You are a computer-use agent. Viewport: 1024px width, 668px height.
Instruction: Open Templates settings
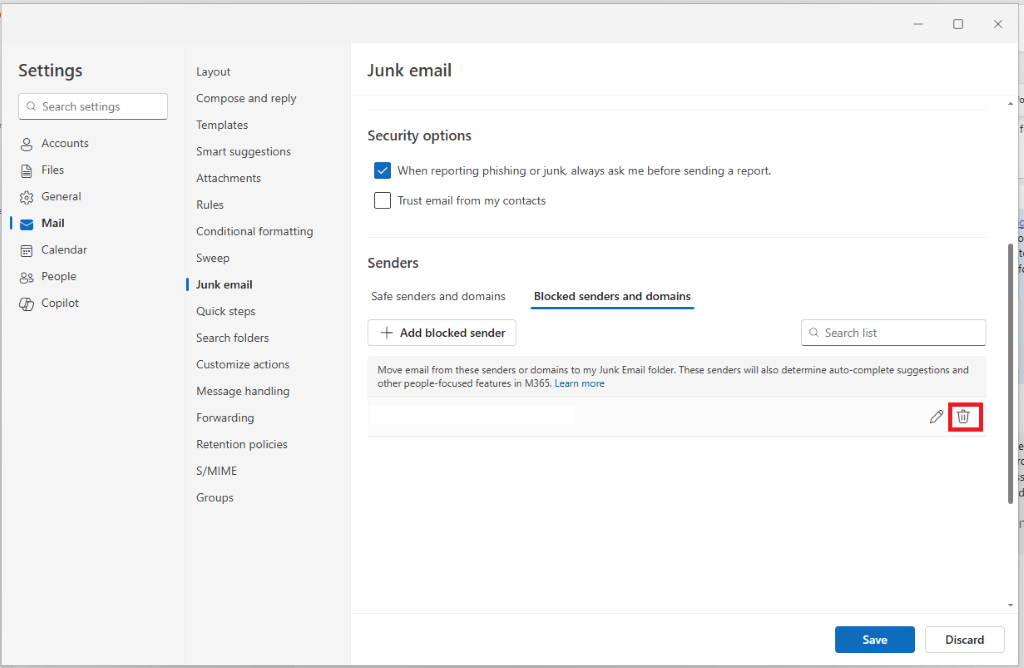[222, 125]
